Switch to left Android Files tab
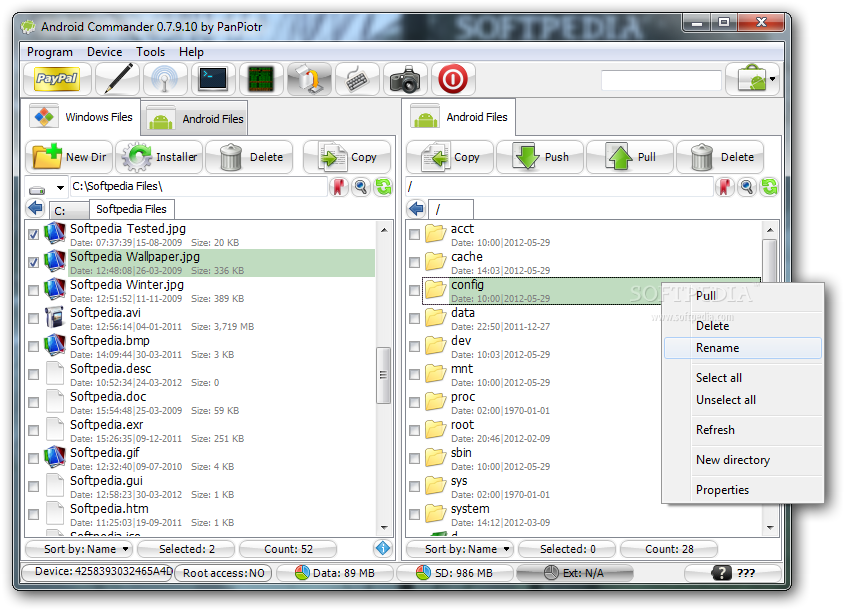Screen dimensions: 845x611 click(x=195, y=119)
